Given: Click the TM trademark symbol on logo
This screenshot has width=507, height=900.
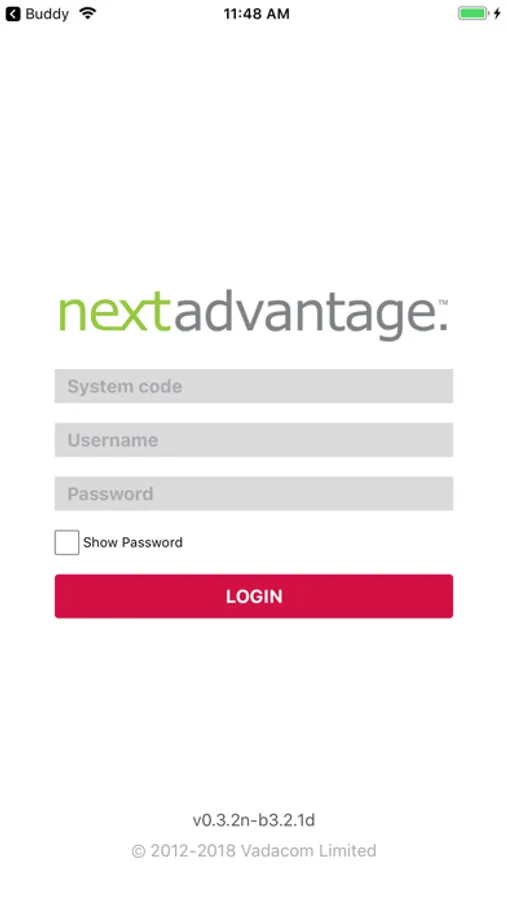Looking at the screenshot, I should [443, 301].
